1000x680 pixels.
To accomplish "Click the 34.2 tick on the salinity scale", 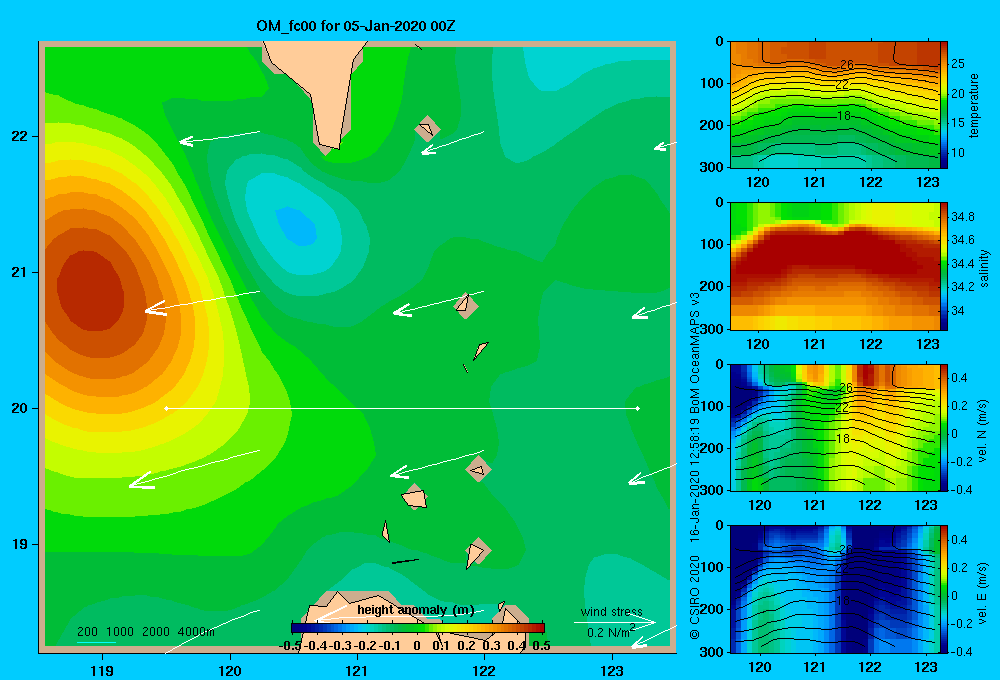I will click(x=962, y=287).
